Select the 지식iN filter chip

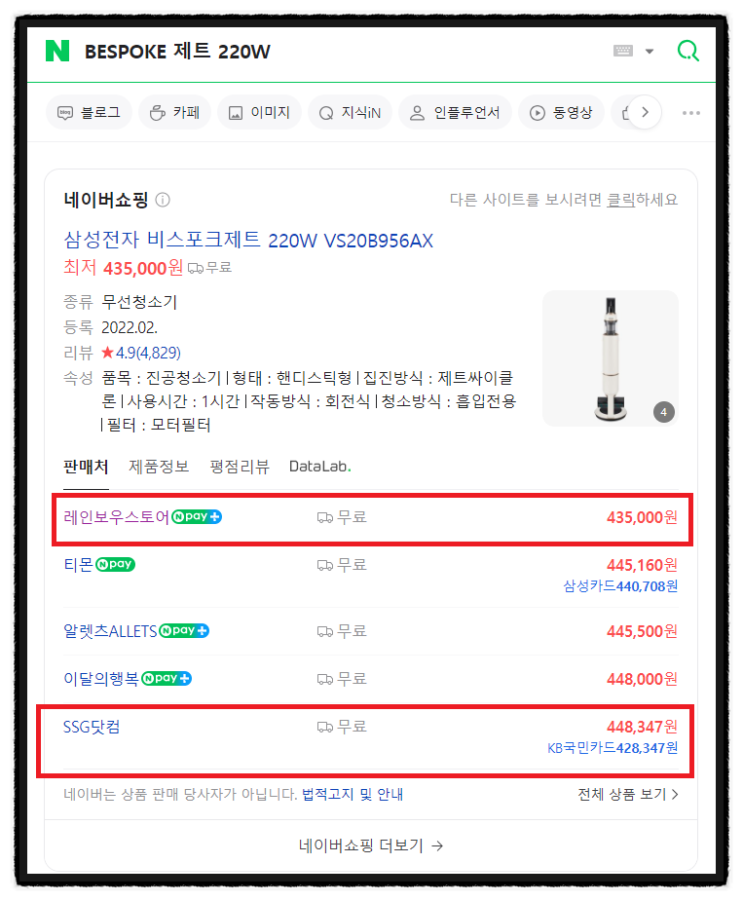coord(350,112)
